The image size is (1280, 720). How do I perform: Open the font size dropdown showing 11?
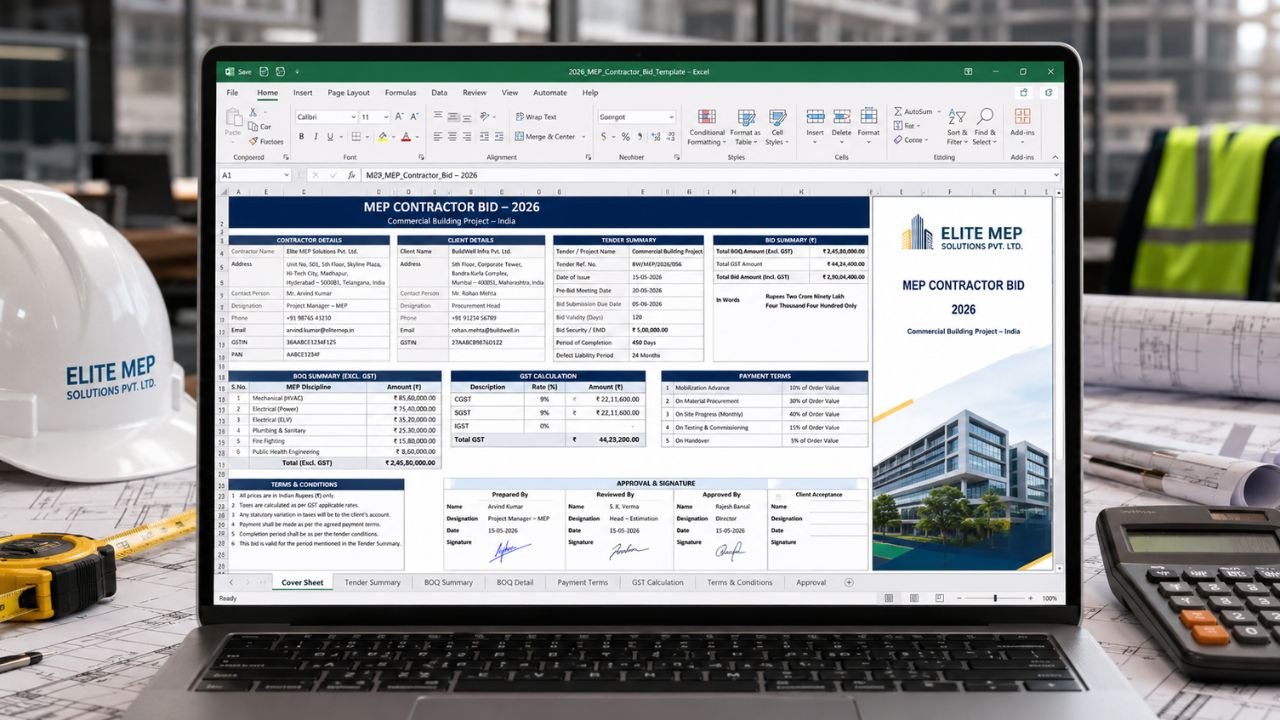pyautogui.click(x=386, y=117)
